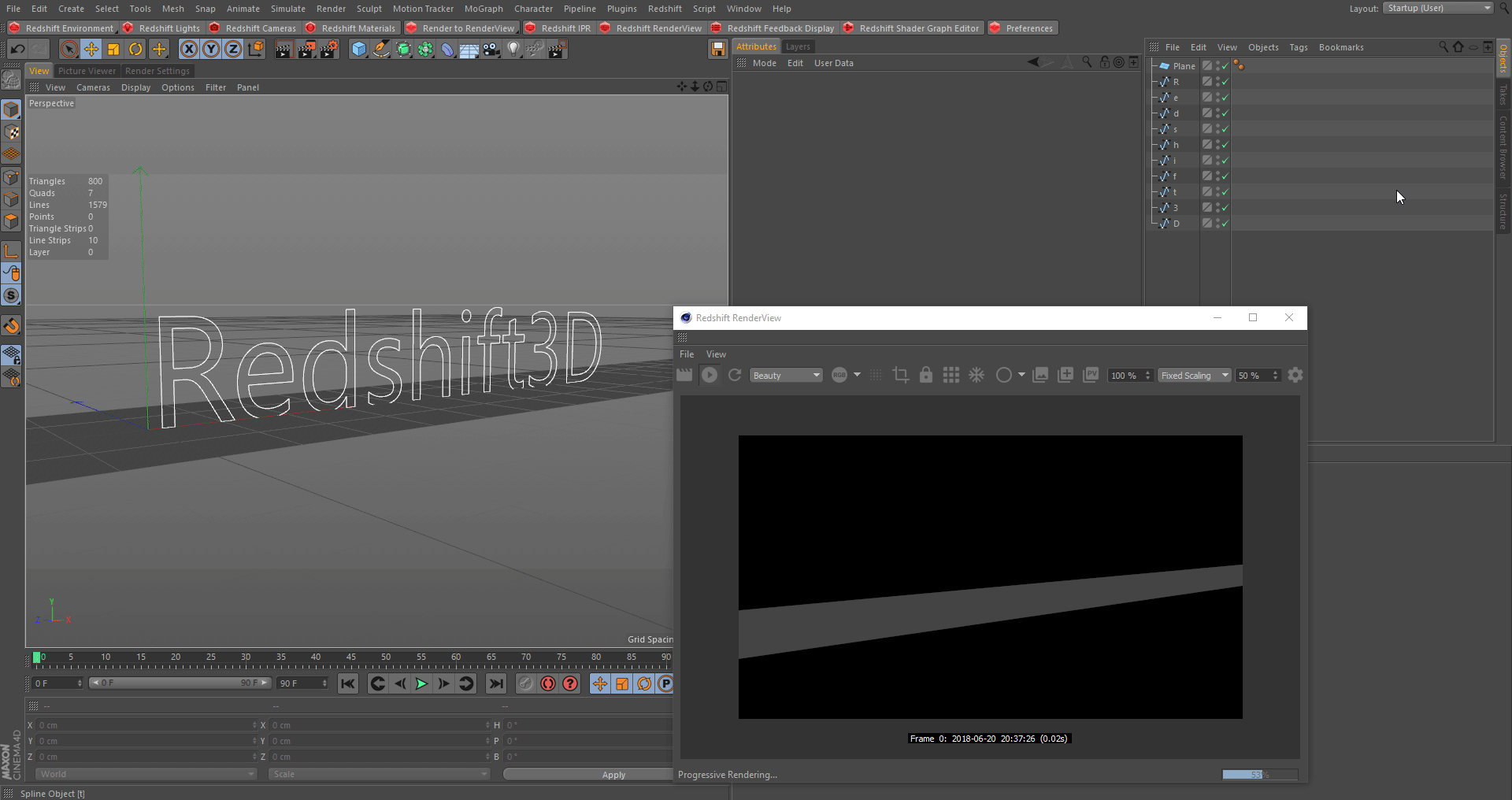1512x800 pixels.
Task: Open Object Manager Tags menu
Action: pos(1298,47)
